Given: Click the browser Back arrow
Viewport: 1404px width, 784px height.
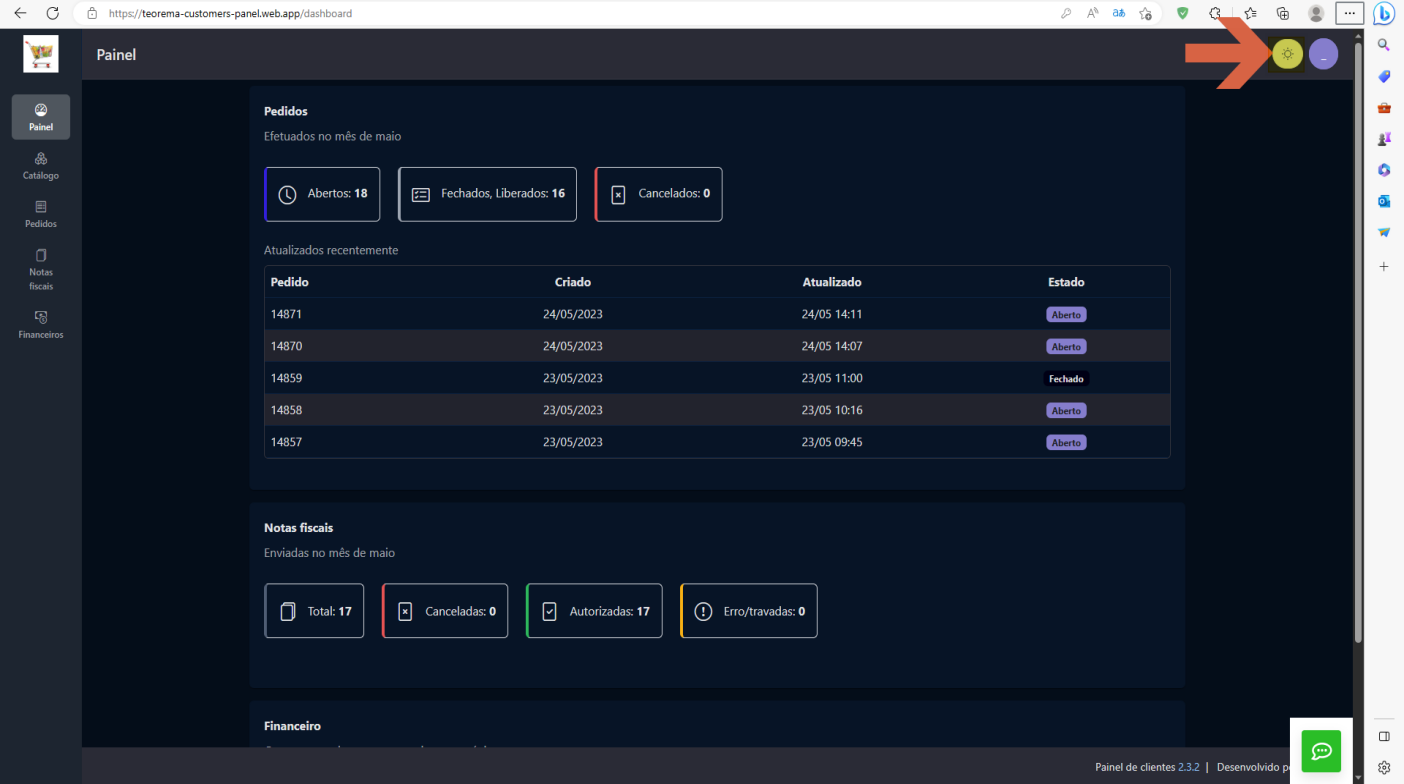Looking at the screenshot, I should click(20, 14).
